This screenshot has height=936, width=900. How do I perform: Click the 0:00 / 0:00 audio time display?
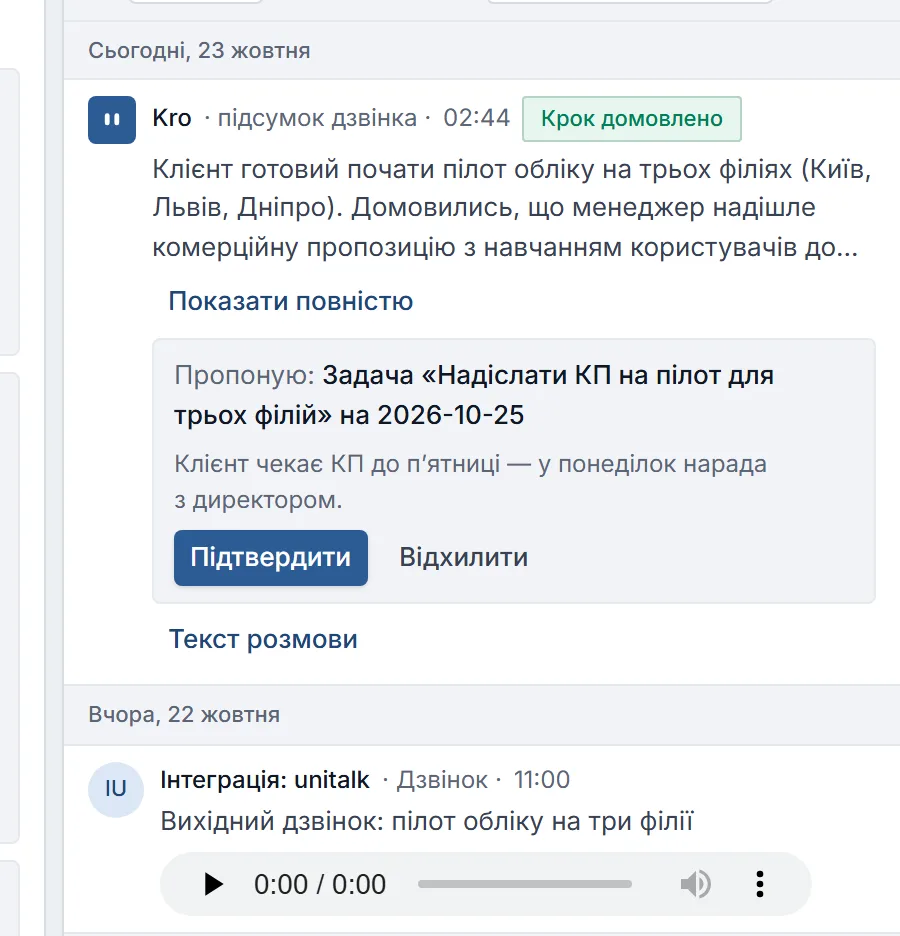coord(320,884)
